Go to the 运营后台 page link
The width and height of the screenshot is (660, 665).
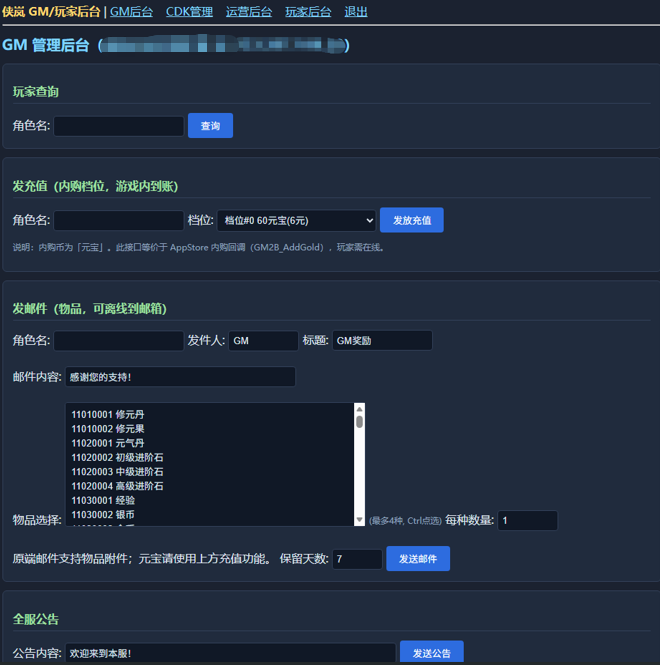249,11
